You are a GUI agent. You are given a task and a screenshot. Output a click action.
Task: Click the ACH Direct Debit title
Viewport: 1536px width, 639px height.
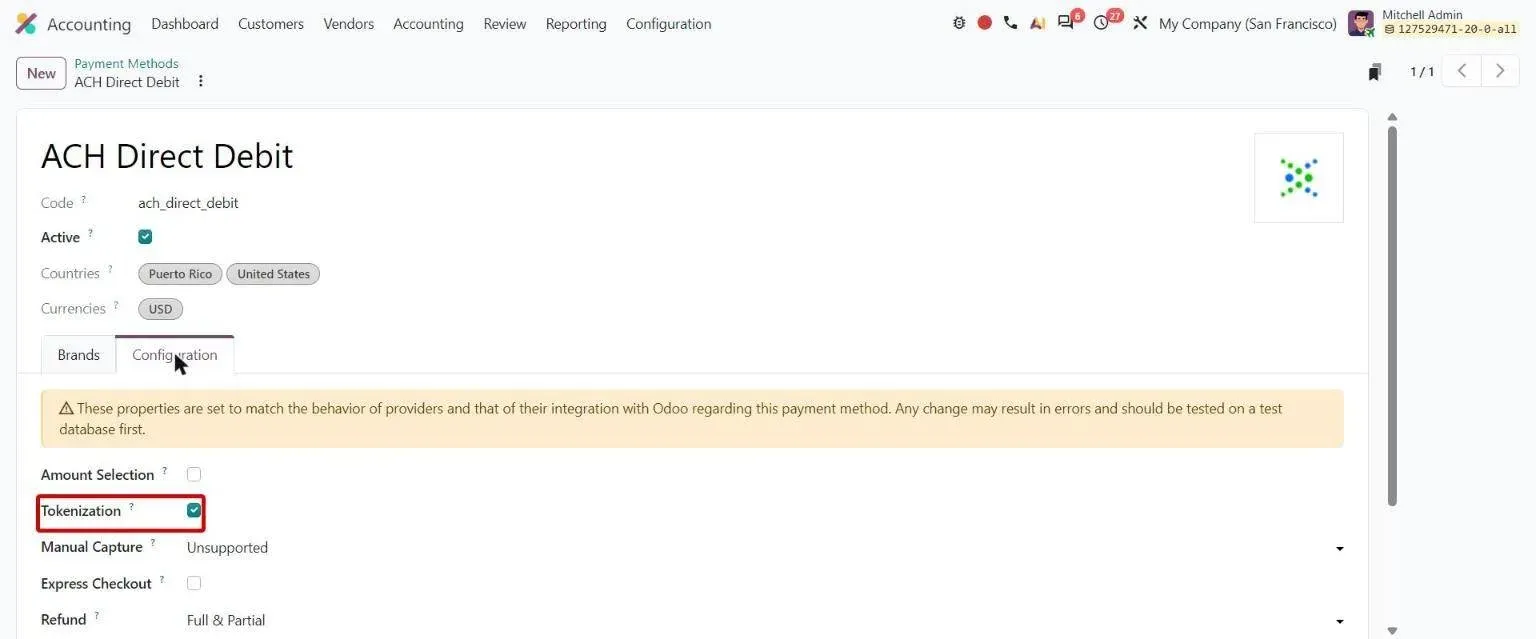click(x=167, y=156)
